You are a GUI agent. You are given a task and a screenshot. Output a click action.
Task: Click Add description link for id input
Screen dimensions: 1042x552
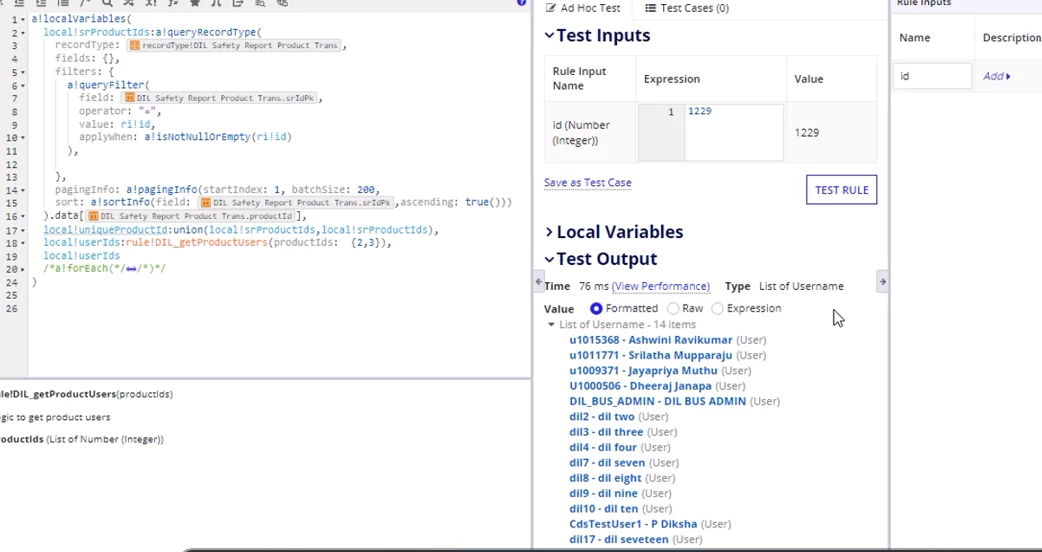point(996,76)
